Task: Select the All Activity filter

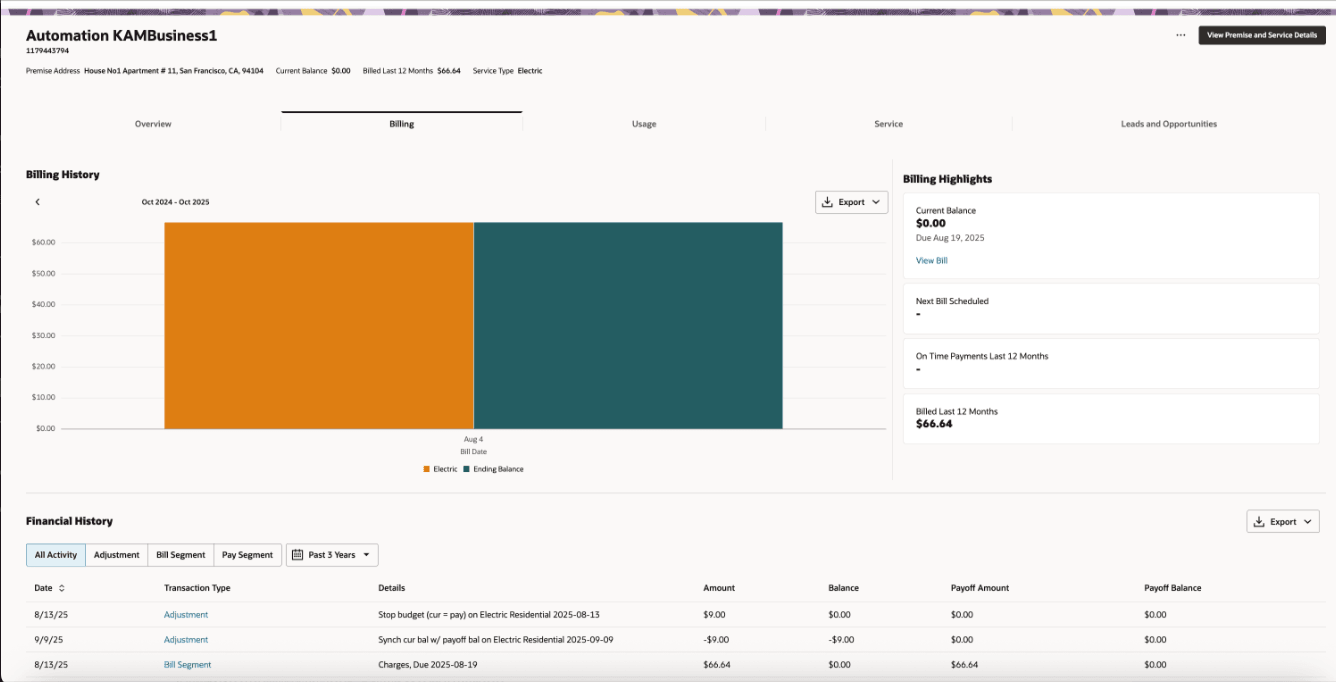Action: point(55,554)
